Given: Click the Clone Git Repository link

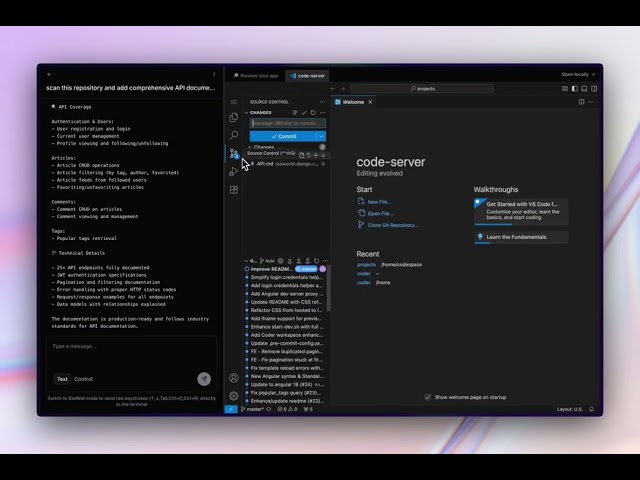Looking at the screenshot, I should (393, 225).
